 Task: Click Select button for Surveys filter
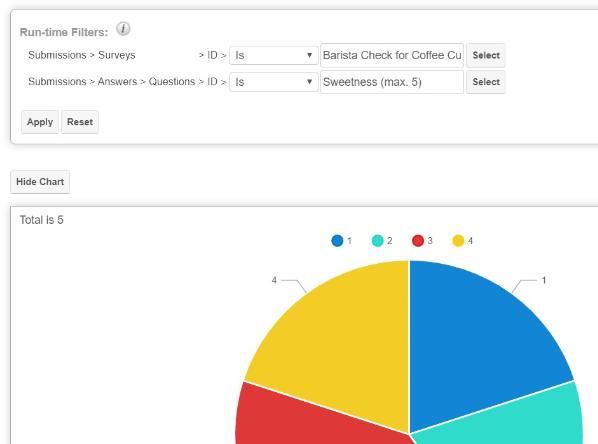[x=486, y=55]
